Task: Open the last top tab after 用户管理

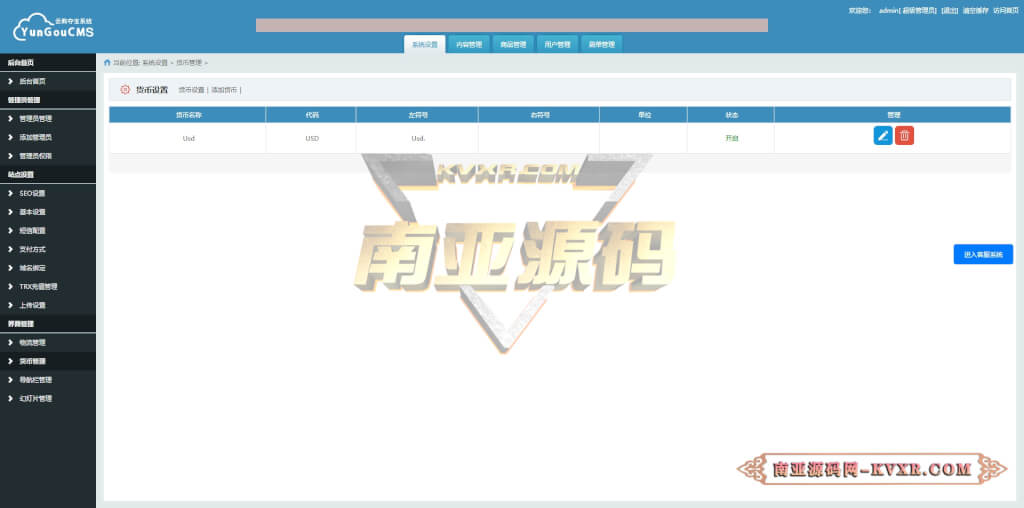Action: click(x=601, y=44)
